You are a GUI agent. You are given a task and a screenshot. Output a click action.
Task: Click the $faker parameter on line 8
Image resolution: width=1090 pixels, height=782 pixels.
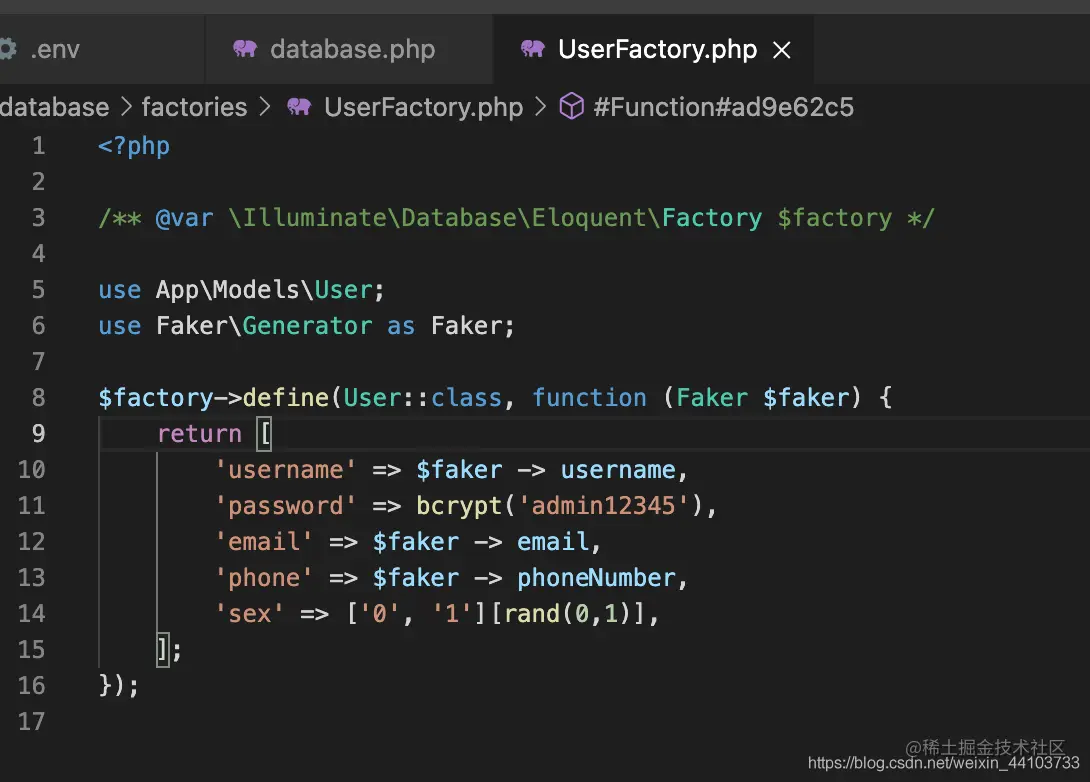(x=806, y=398)
